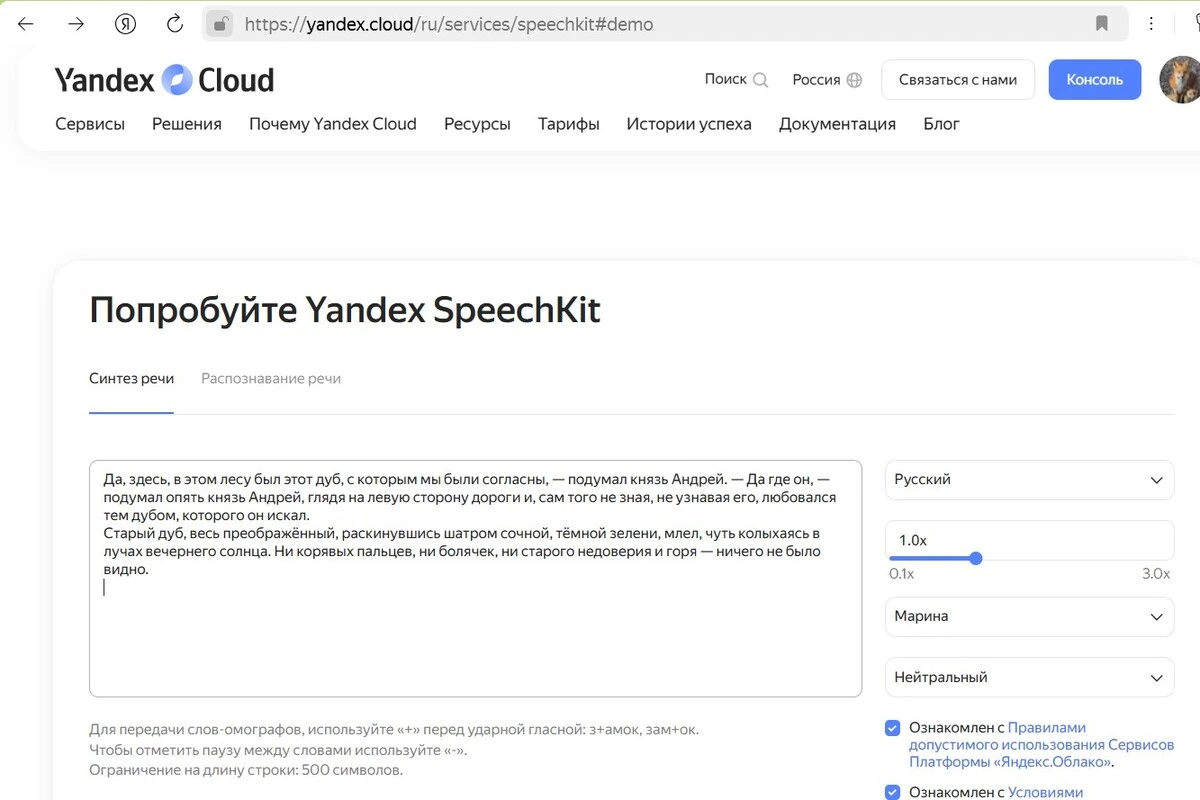The height and width of the screenshot is (800, 1200).
Task: Click the 500 символов length limit note
Action: (246, 770)
